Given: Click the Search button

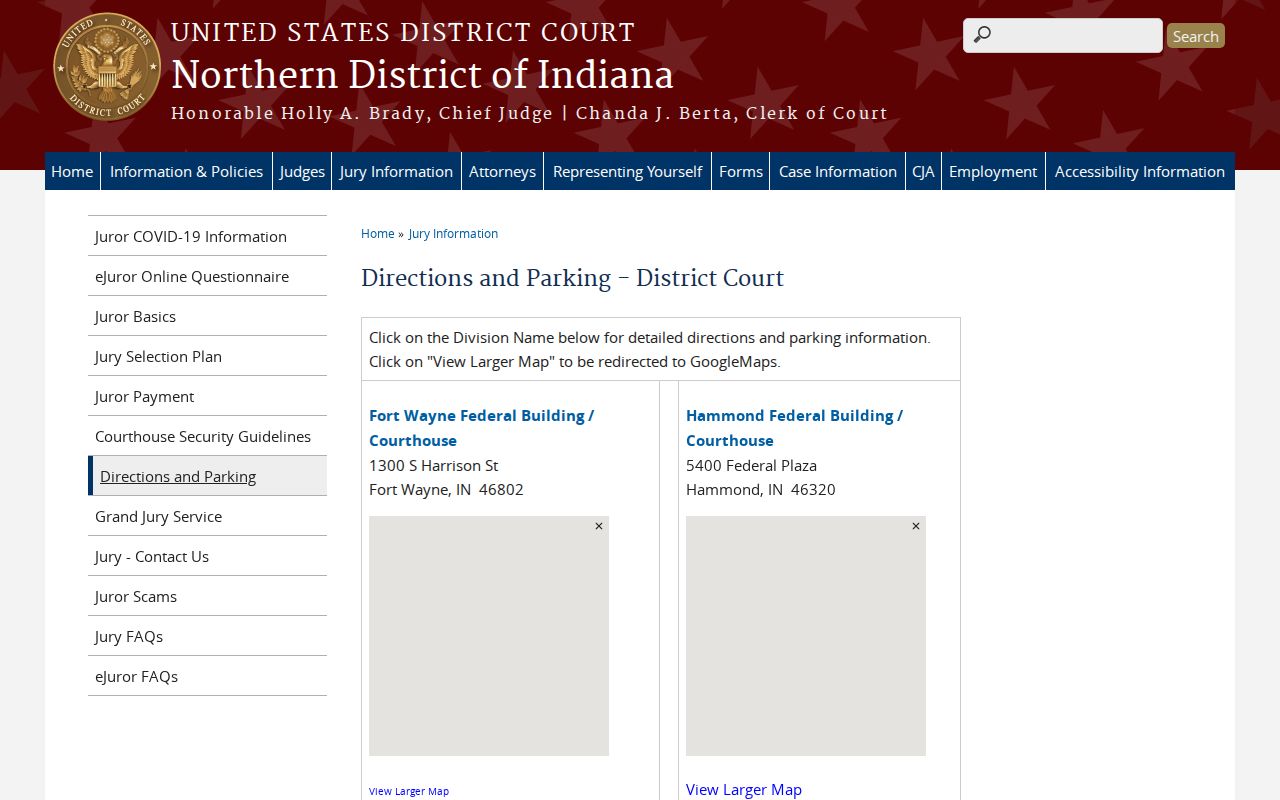Looking at the screenshot, I should tap(1195, 36).
